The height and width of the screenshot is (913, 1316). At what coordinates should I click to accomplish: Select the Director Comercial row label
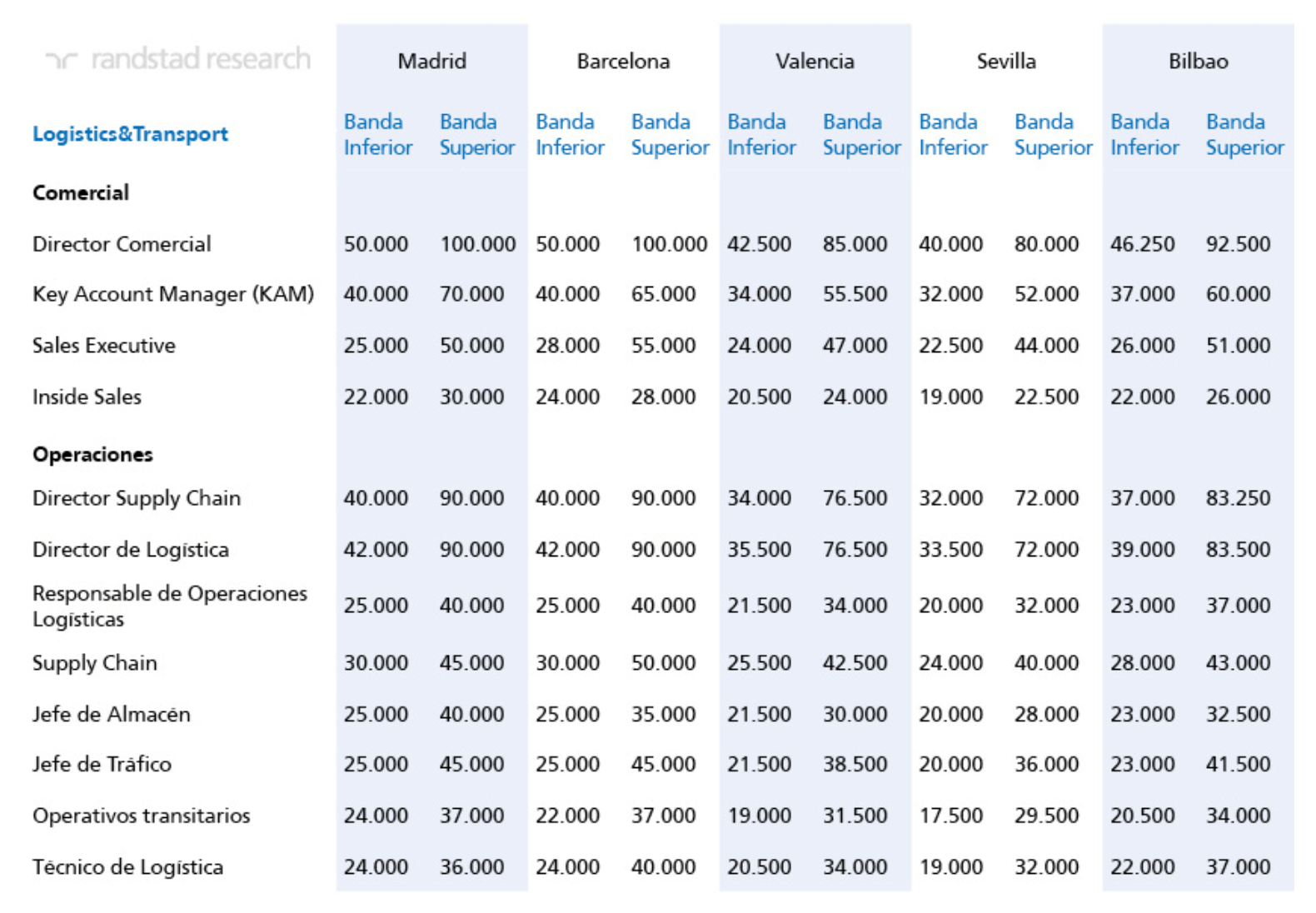(x=122, y=245)
